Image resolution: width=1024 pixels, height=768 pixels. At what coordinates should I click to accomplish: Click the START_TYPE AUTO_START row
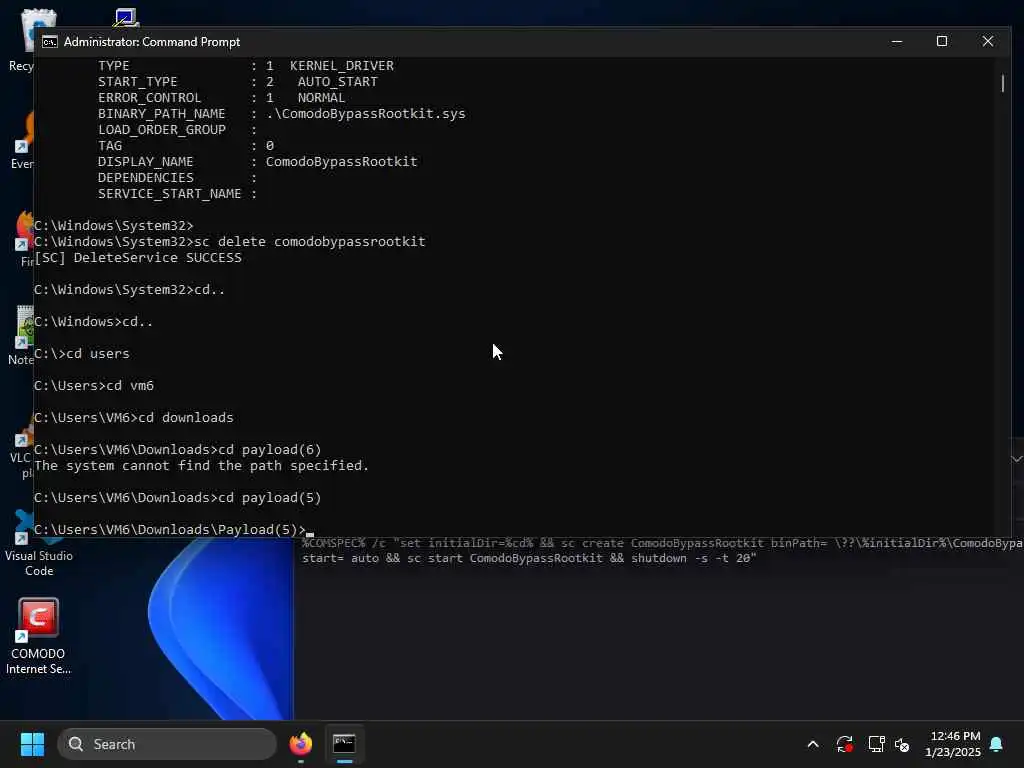238,82
